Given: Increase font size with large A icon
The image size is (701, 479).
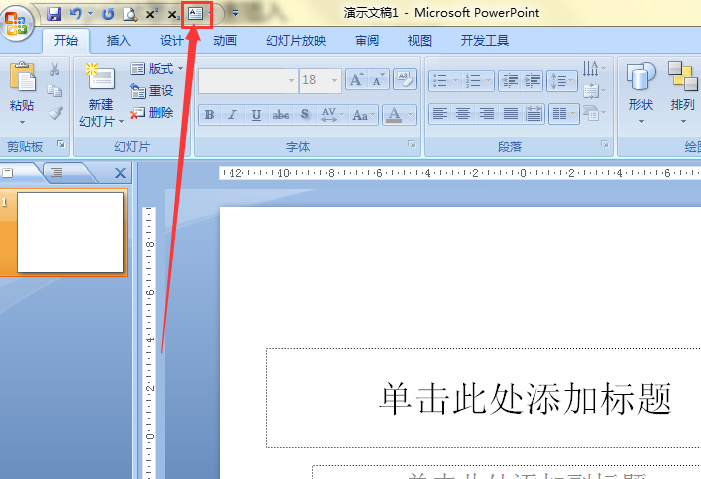Looking at the screenshot, I should coord(356,80).
